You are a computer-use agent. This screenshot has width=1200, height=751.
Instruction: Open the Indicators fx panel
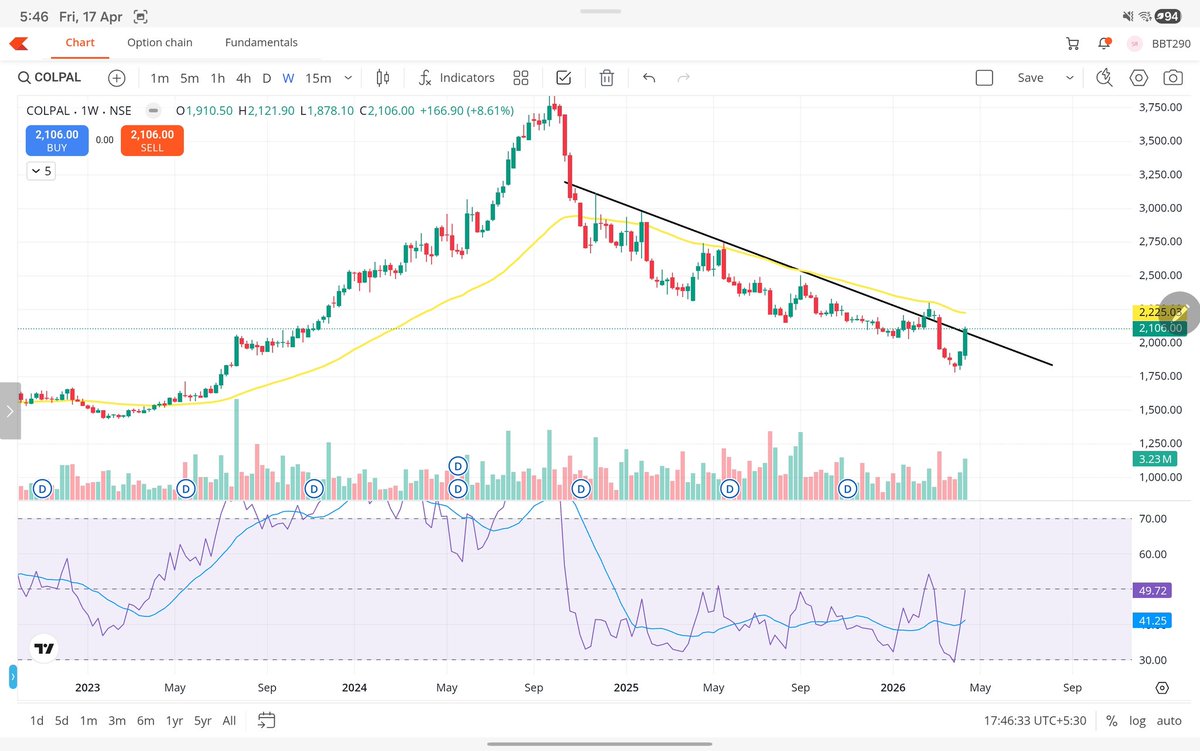click(x=455, y=77)
